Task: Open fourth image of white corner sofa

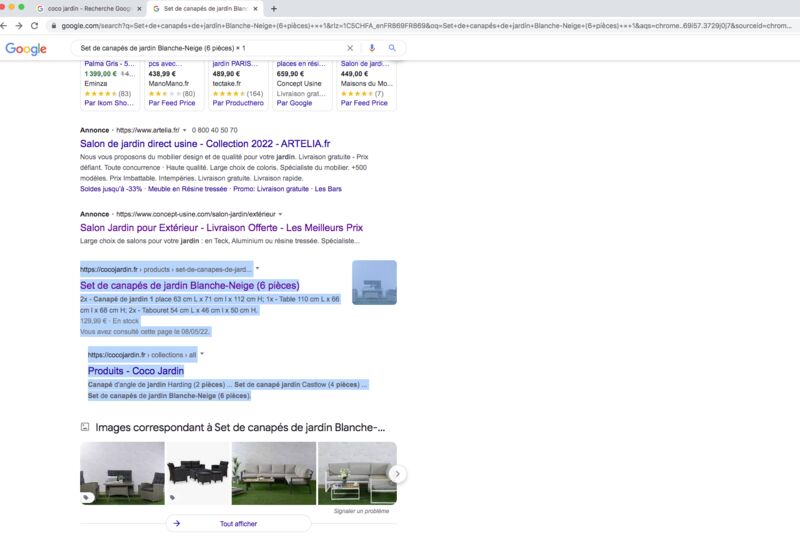Action: pos(357,473)
